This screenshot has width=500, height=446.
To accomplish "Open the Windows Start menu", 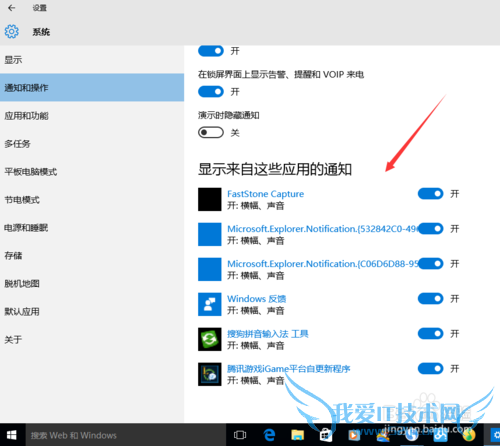I will (12, 435).
